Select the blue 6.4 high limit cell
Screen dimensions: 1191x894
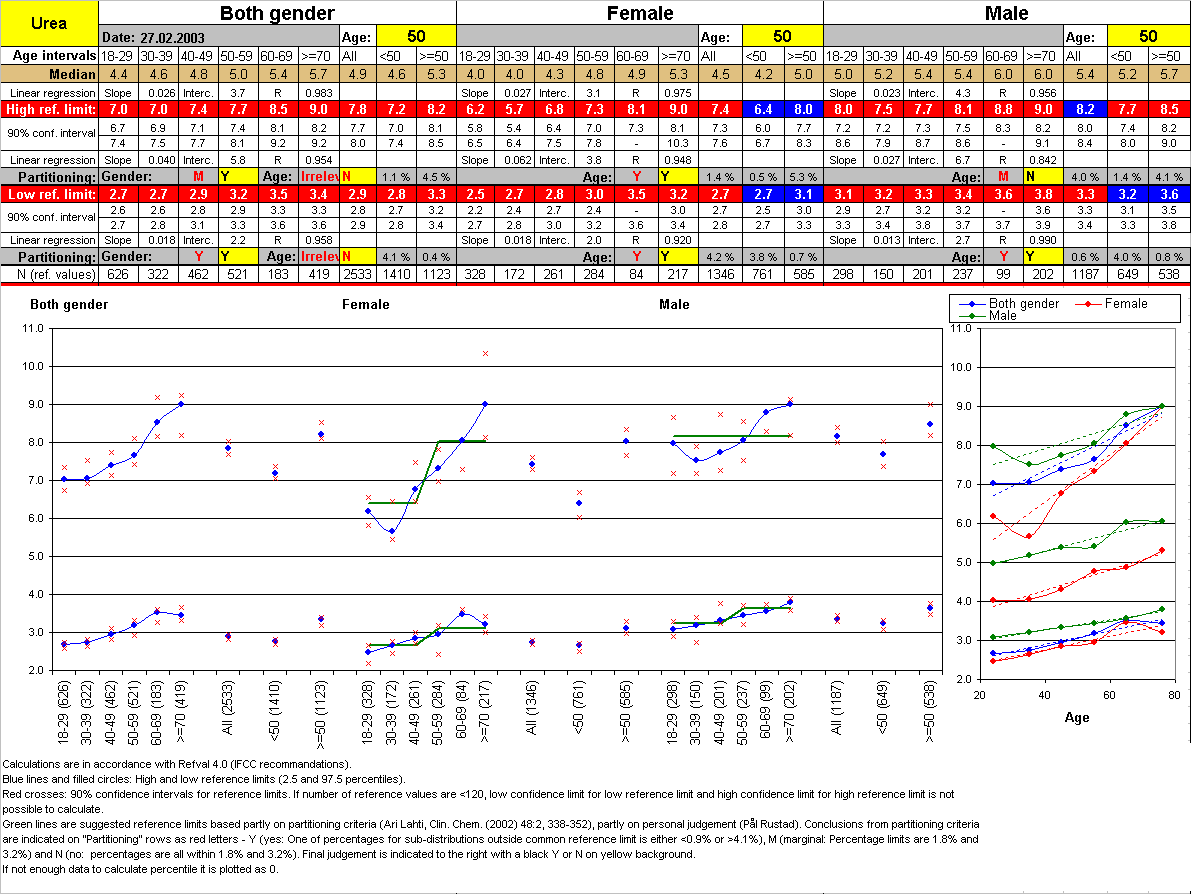coord(763,109)
